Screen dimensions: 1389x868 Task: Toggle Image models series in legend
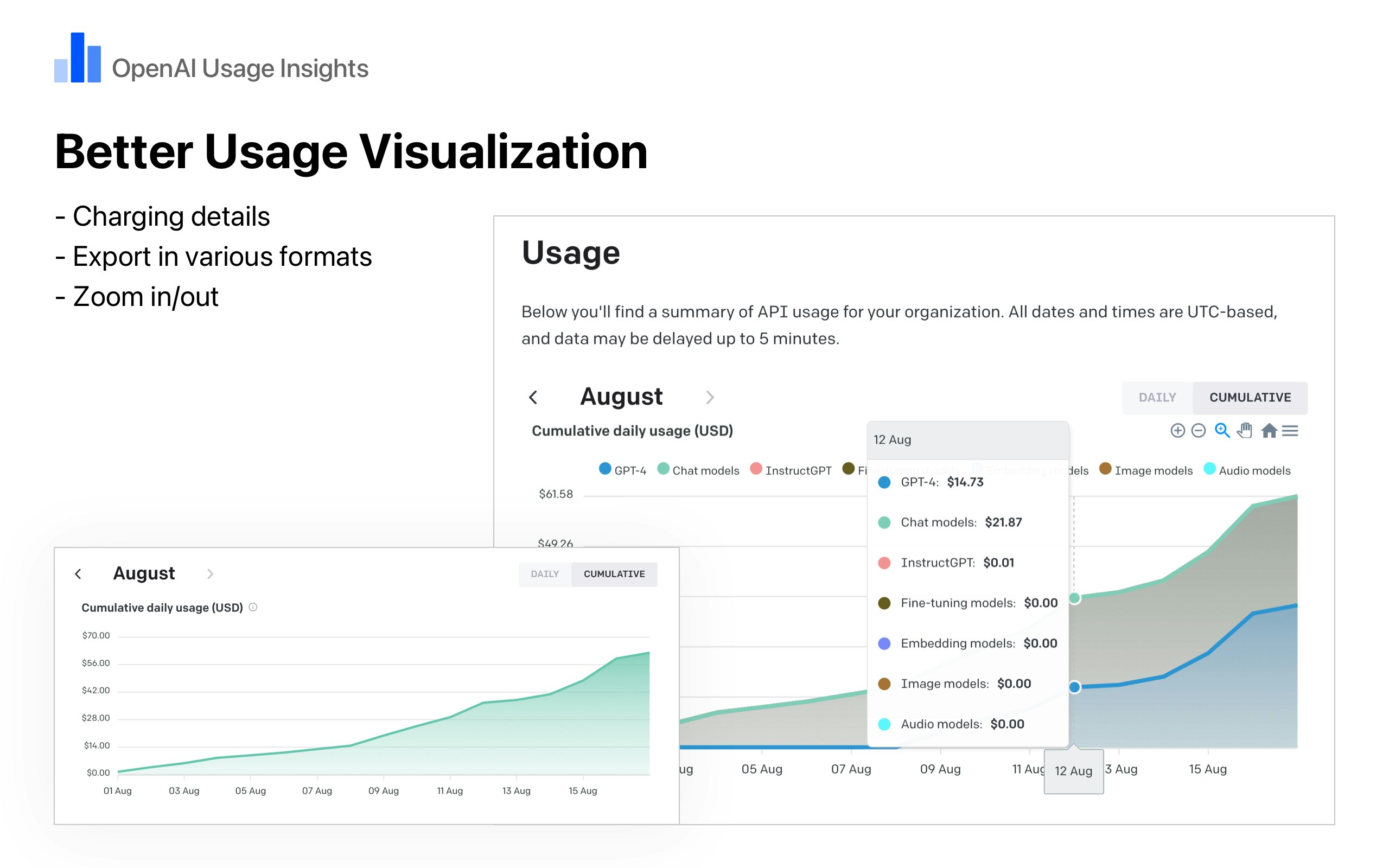[x=1146, y=470]
